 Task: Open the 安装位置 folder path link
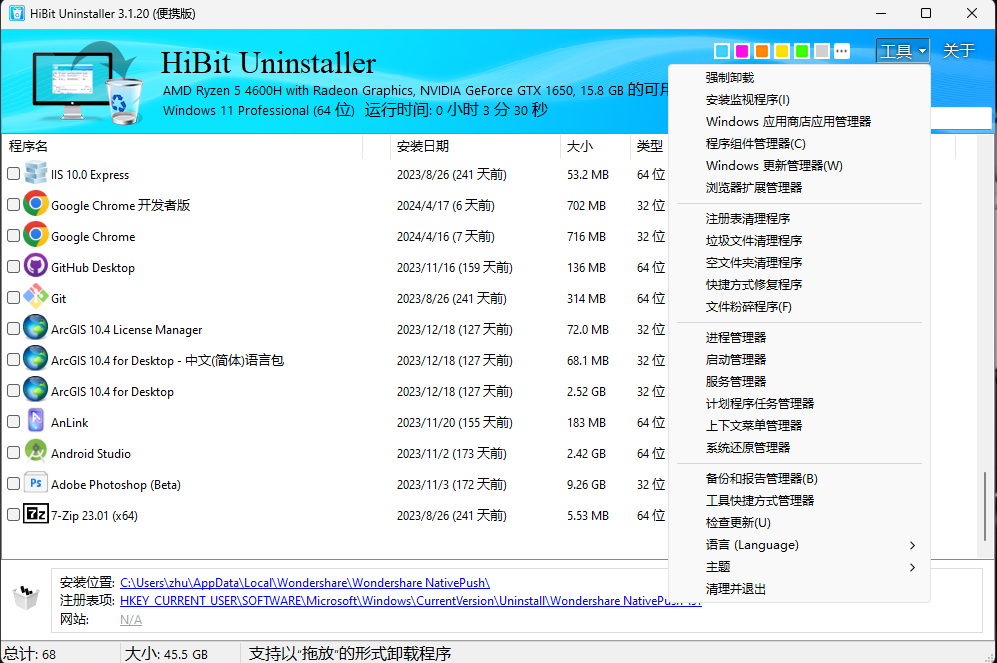pos(305,582)
